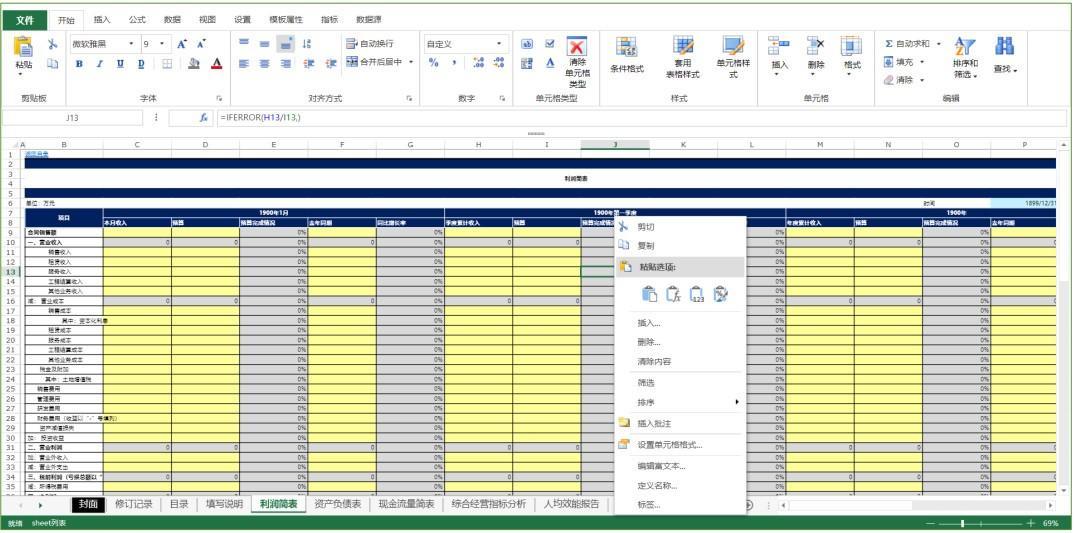Screen dimensions: 1074x533
Task: Click the fill color bucket icon
Action: pyautogui.click(x=194, y=64)
